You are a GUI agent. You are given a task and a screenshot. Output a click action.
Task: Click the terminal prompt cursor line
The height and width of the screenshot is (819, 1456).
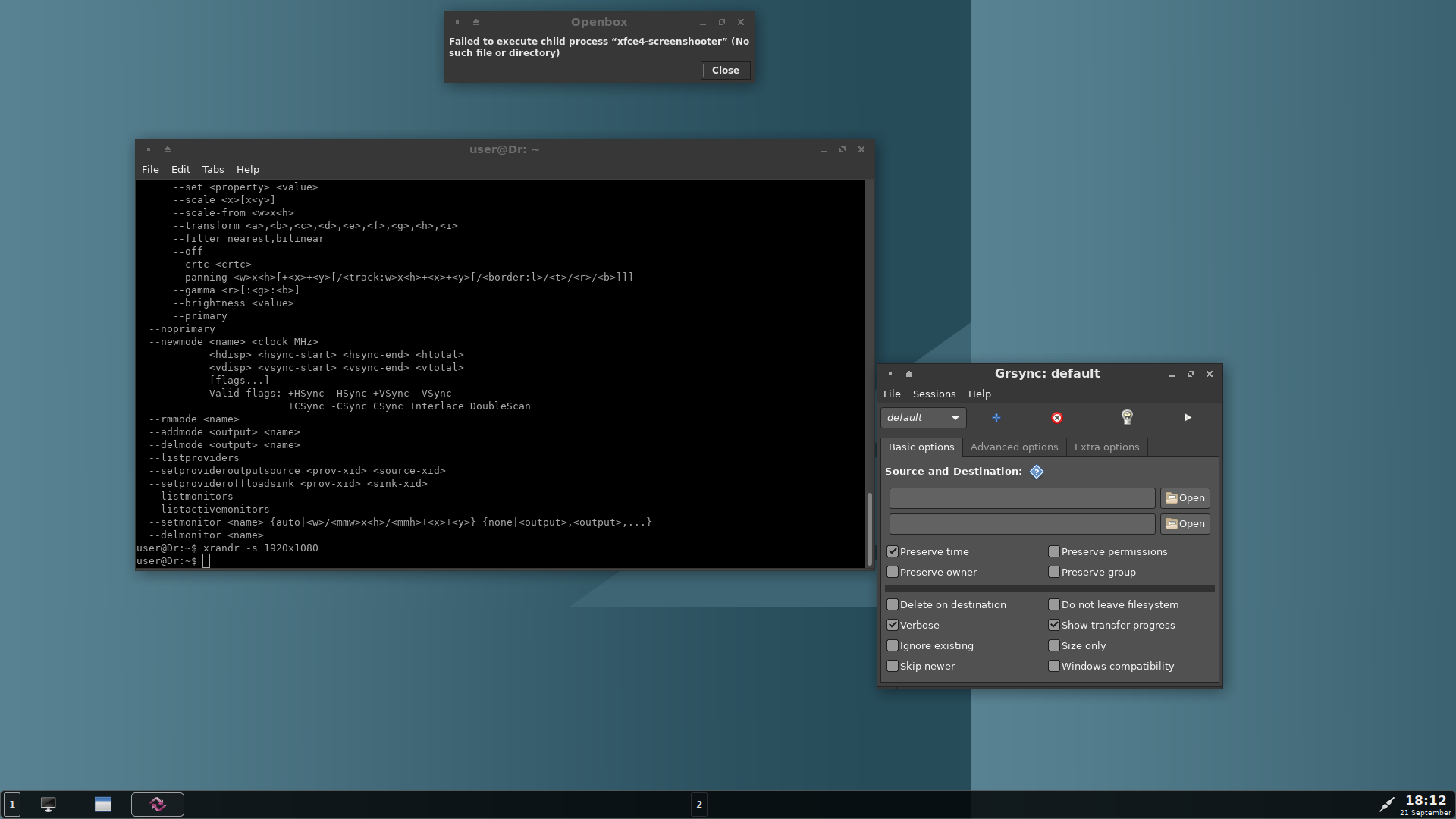pos(174,561)
